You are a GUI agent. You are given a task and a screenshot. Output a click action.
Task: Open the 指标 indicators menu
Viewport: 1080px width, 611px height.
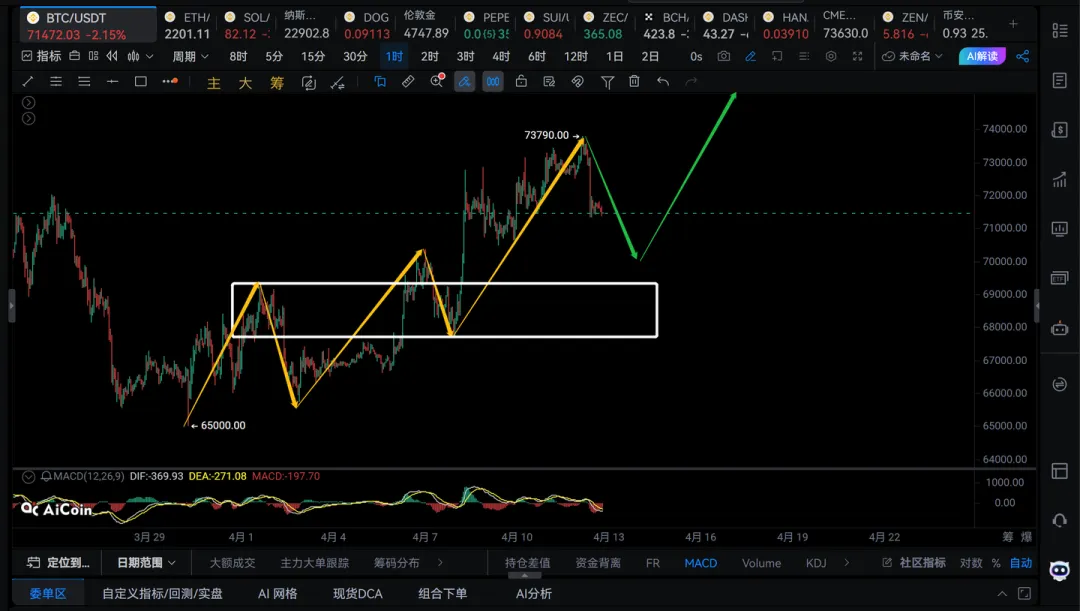[41, 56]
